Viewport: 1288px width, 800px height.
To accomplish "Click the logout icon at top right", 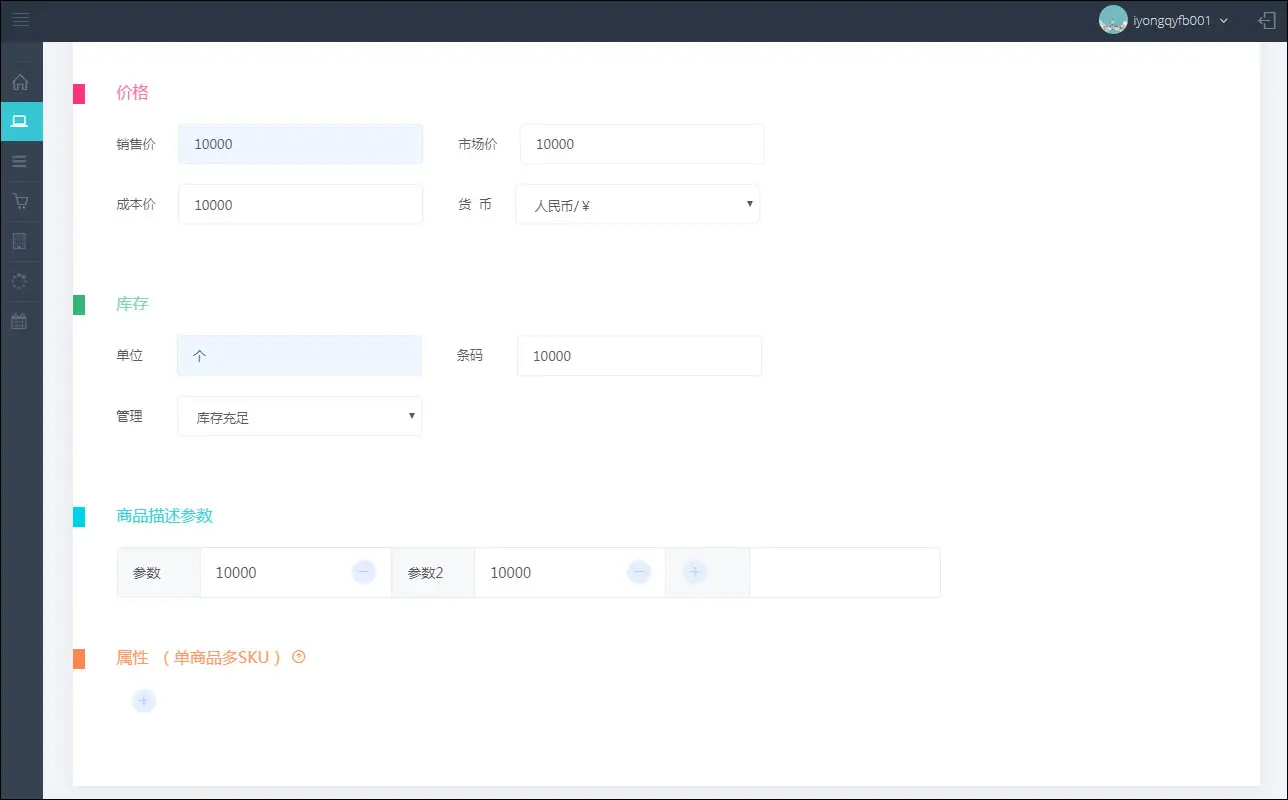I will (x=1266, y=20).
